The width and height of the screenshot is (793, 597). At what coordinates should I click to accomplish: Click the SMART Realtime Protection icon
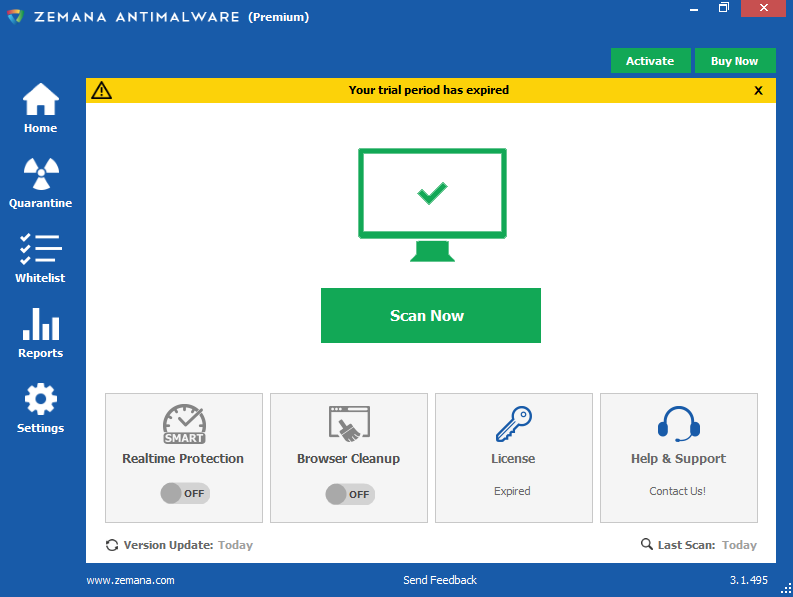click(184, 424)
